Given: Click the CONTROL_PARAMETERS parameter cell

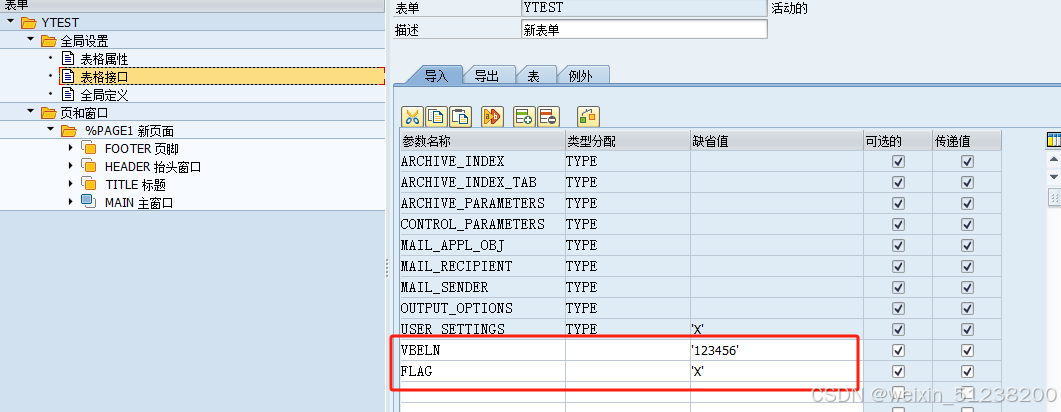Looking at the screenshot, I should point(482,224).
